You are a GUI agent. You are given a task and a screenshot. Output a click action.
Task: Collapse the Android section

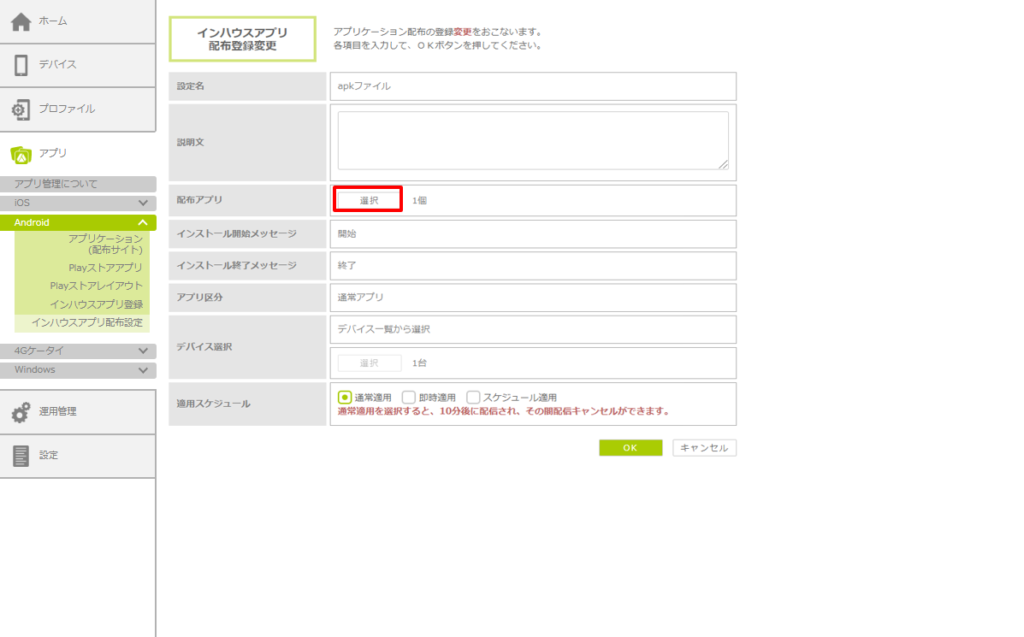[144, 222]
